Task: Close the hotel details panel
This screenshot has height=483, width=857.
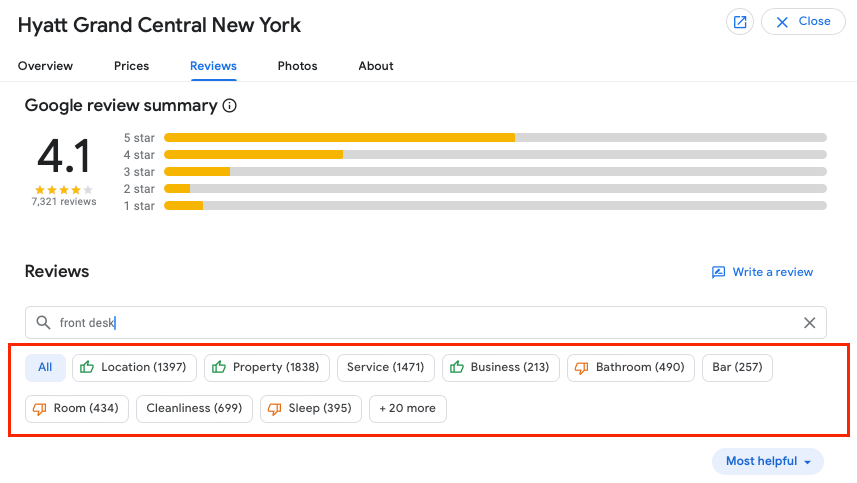Action: pyautogui.click(x=803, y=22)
